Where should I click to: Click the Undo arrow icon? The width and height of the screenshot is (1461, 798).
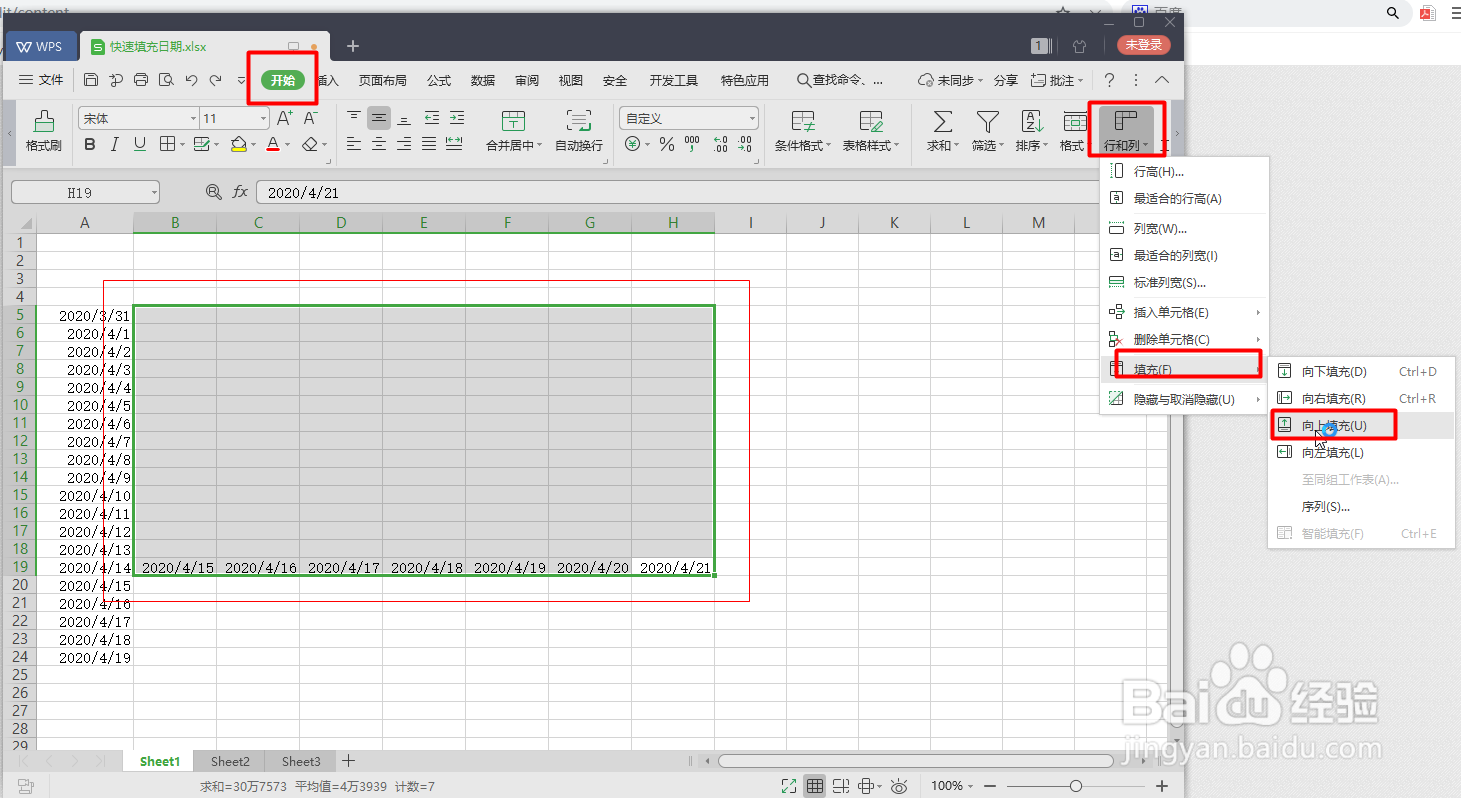(x=191, y=80)
